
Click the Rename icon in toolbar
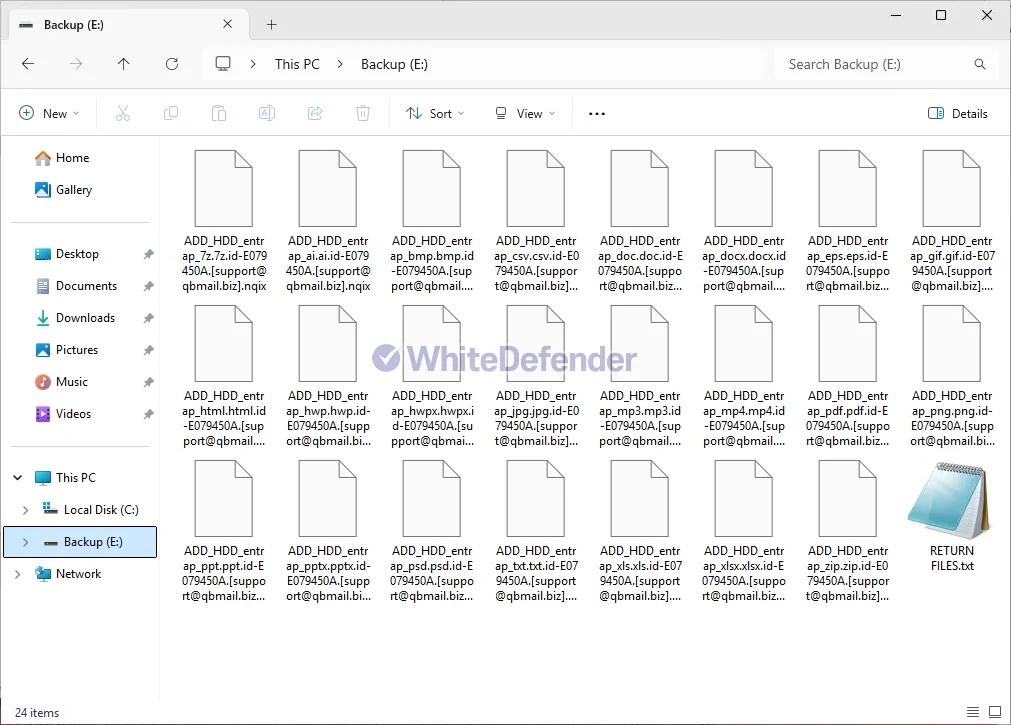pos(267,114)
